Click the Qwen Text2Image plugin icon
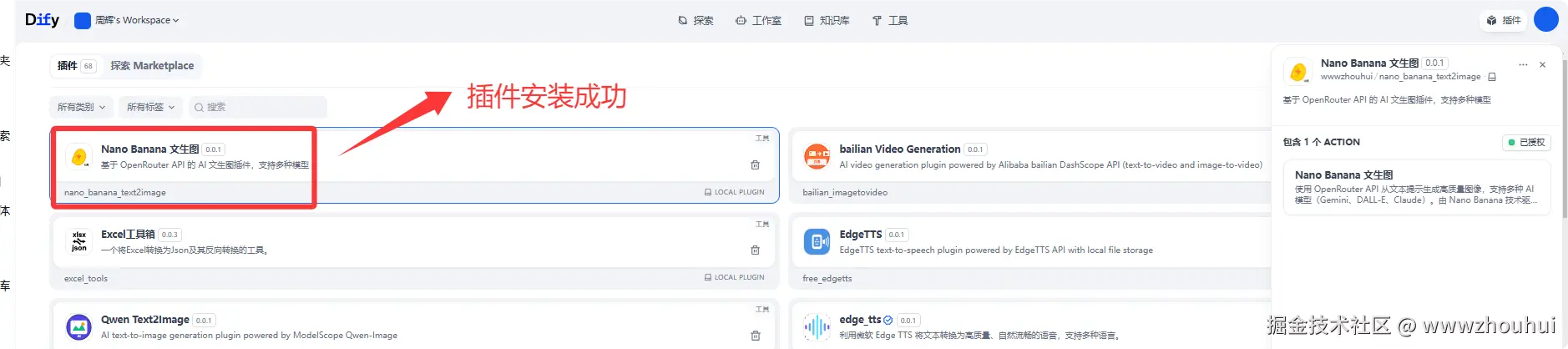1568x349 pixels. pyautogui.click(x=79, y=326)
